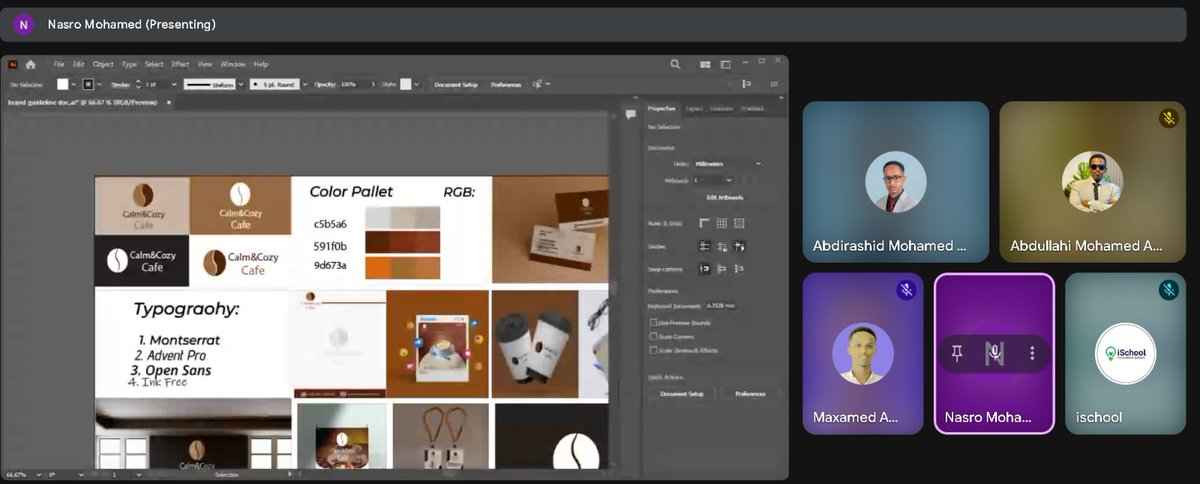Pin Nasro Mohamed's tile
The height and width of the screenshot is (484, 1200).
coord(956,353)
